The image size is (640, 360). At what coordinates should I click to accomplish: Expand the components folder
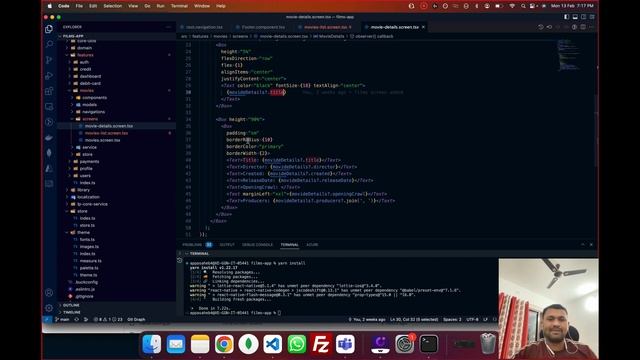click(x=116, y=98)
